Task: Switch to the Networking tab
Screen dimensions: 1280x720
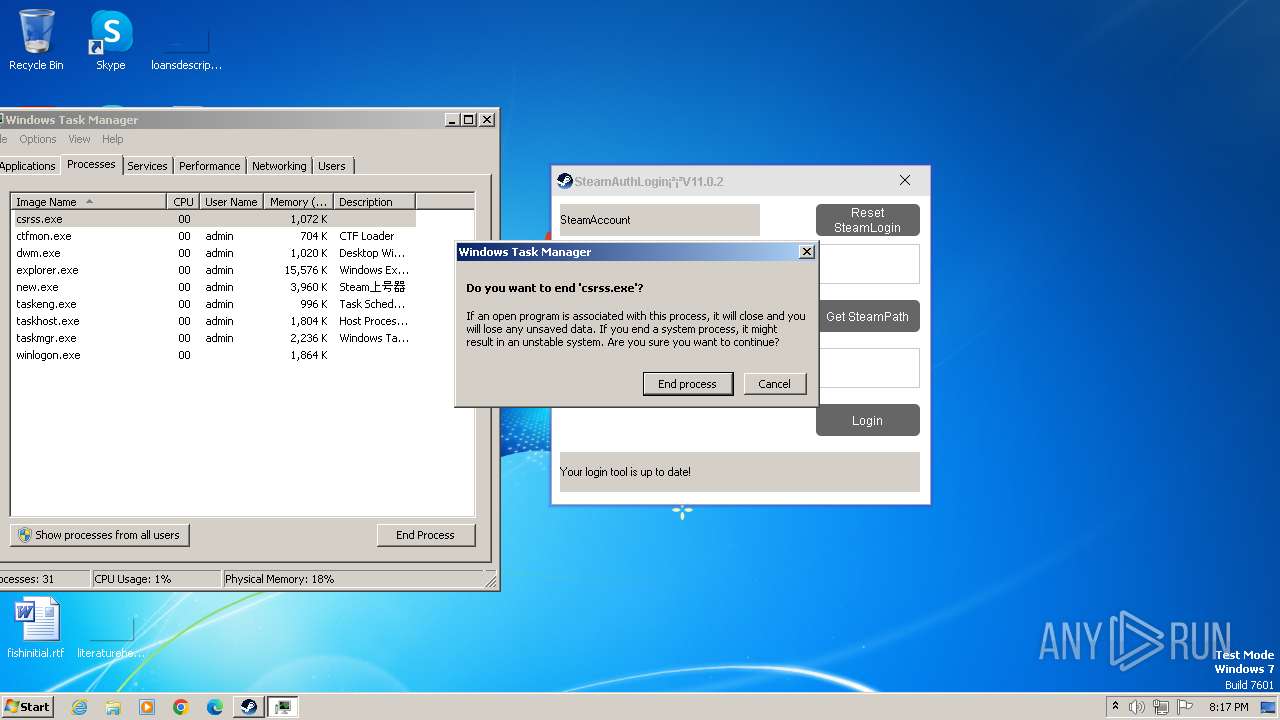Action: (x=279, y=166)
